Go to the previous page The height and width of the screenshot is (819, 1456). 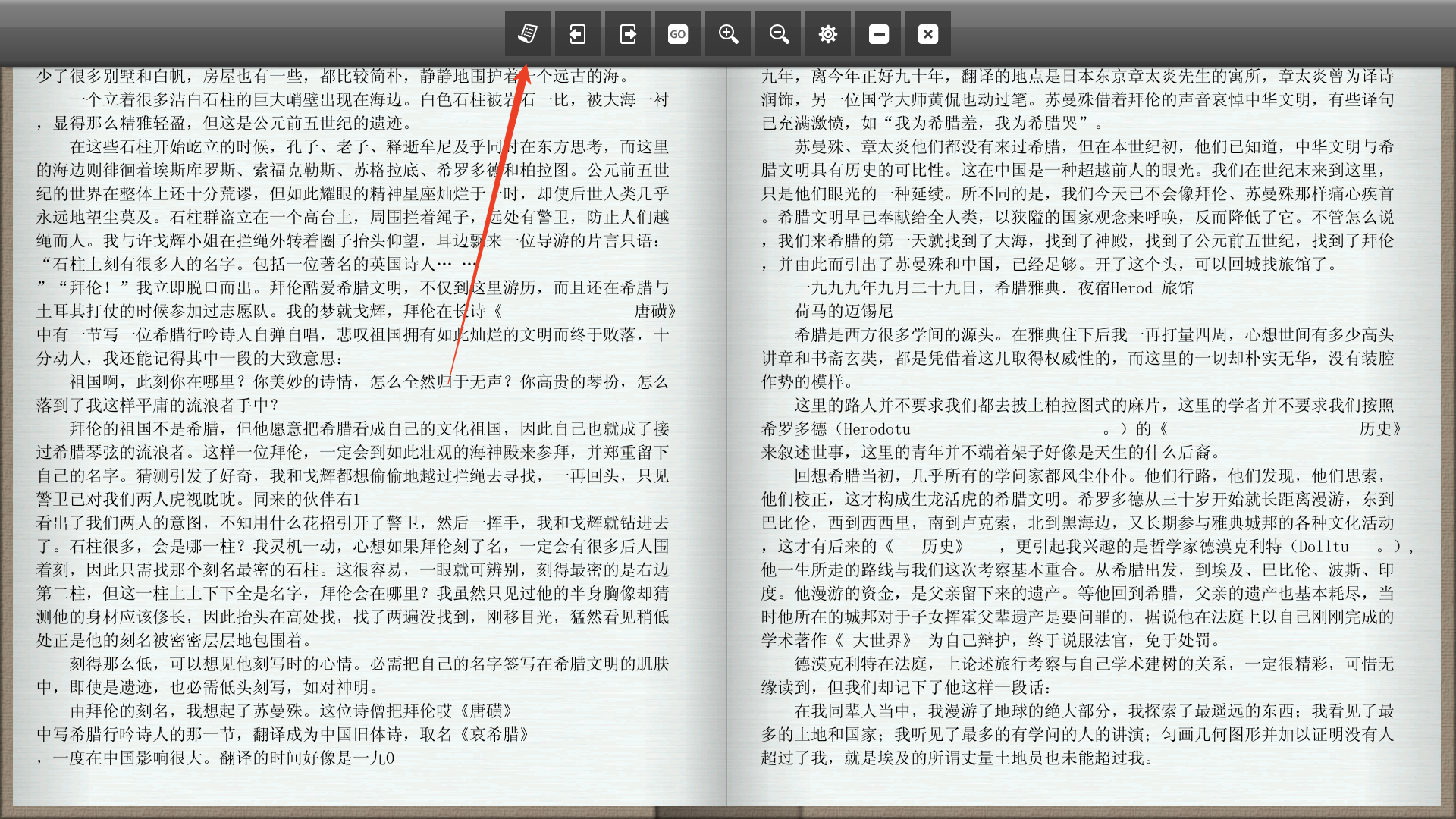[577, 33]
